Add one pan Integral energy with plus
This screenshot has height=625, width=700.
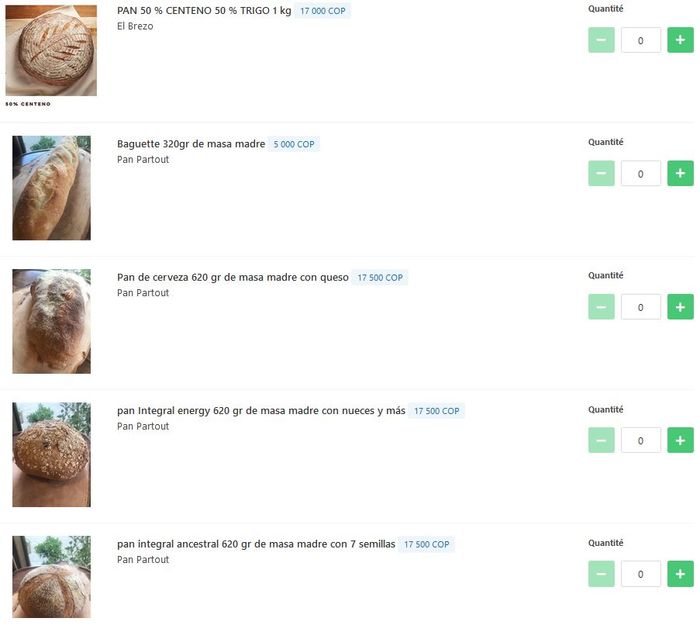click(x=680, y=440)
